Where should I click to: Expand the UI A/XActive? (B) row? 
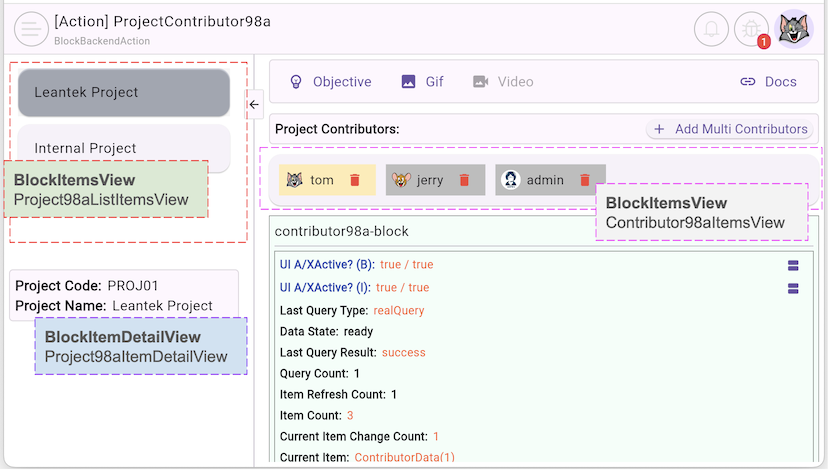click(793, 265)
